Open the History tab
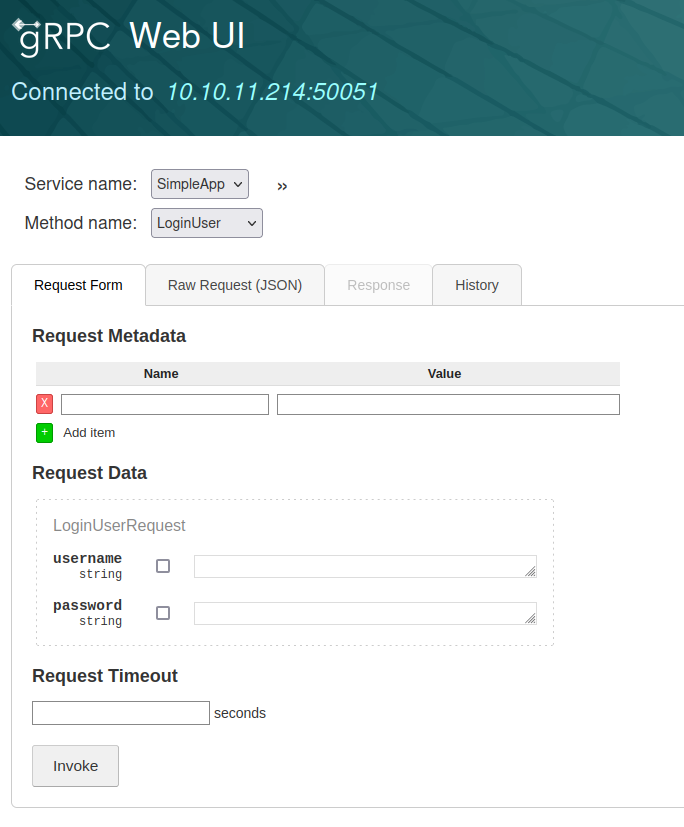Screen dimensions: 684x827 [477, 285]
